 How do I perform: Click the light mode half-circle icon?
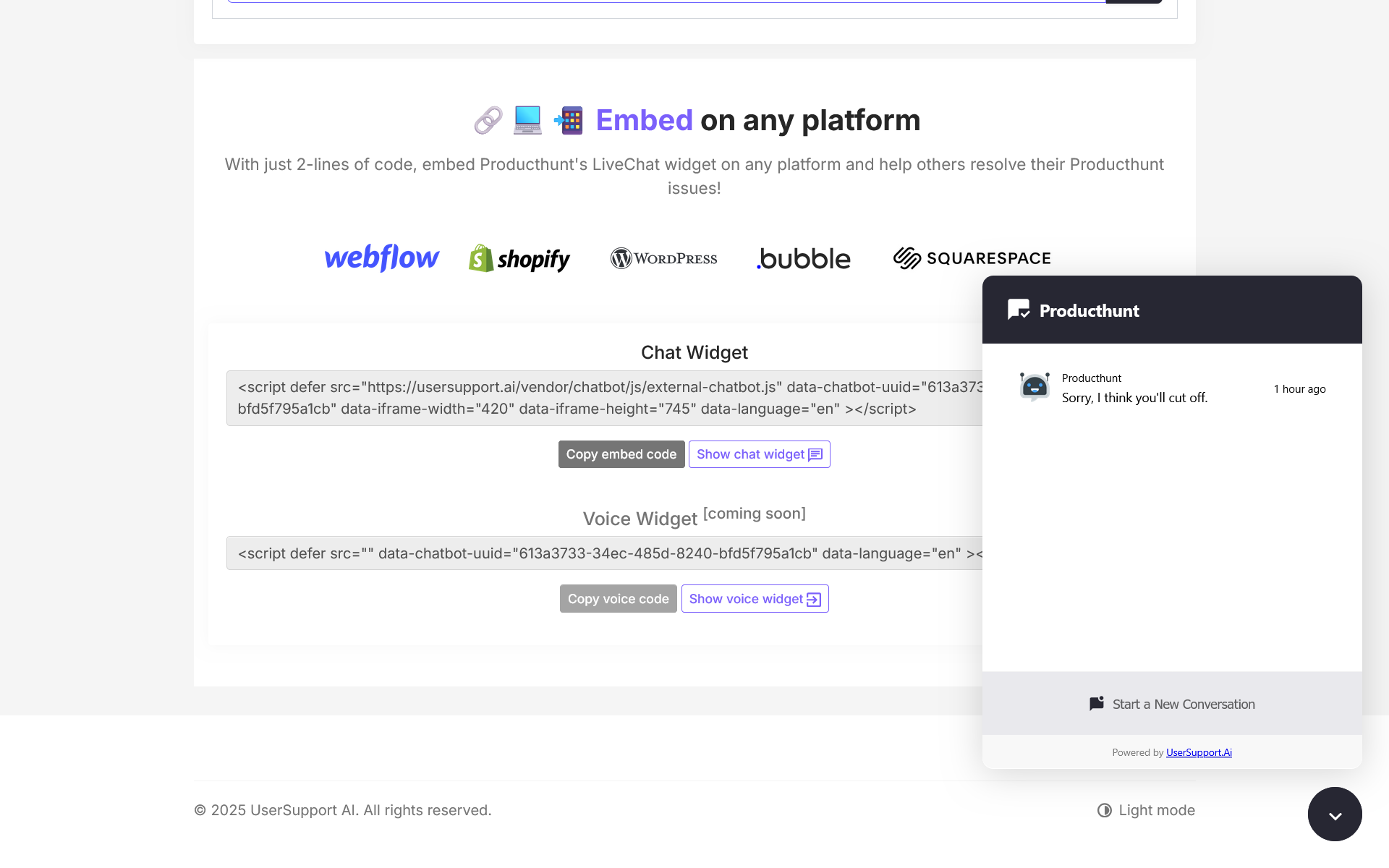point(1104,810)
